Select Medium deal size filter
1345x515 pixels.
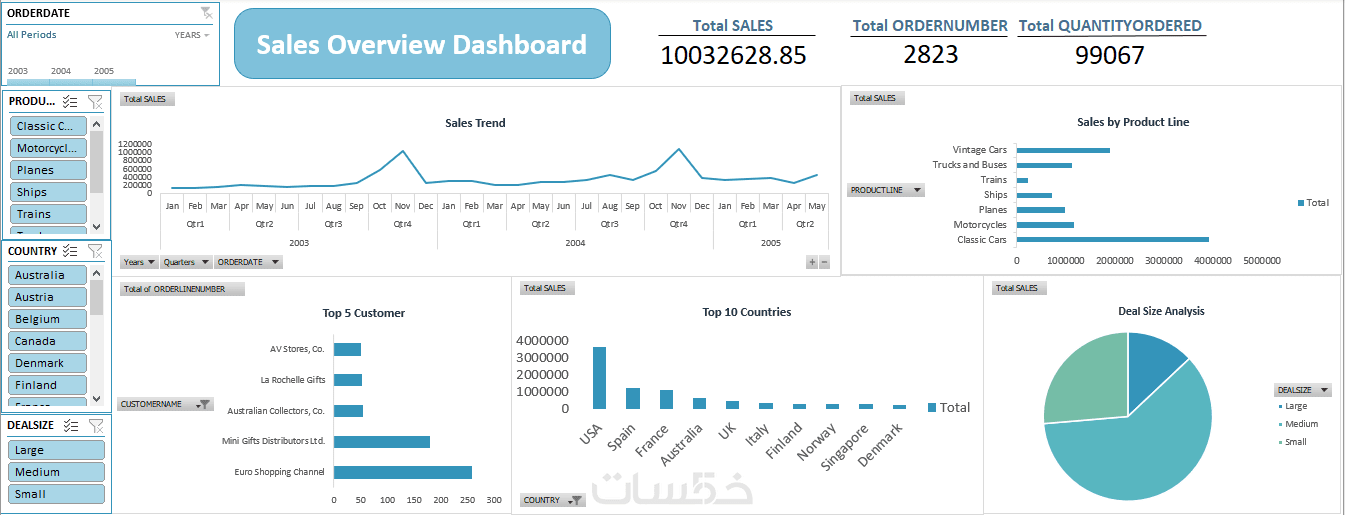point(57,472)
